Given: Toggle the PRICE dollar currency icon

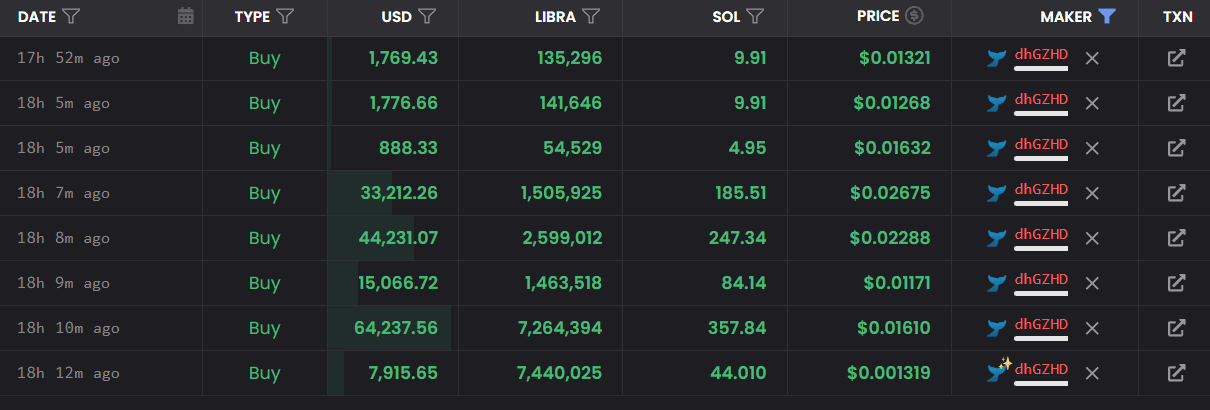Looking at the screenshot, I should pyautogui.click(x=914, y=16).
